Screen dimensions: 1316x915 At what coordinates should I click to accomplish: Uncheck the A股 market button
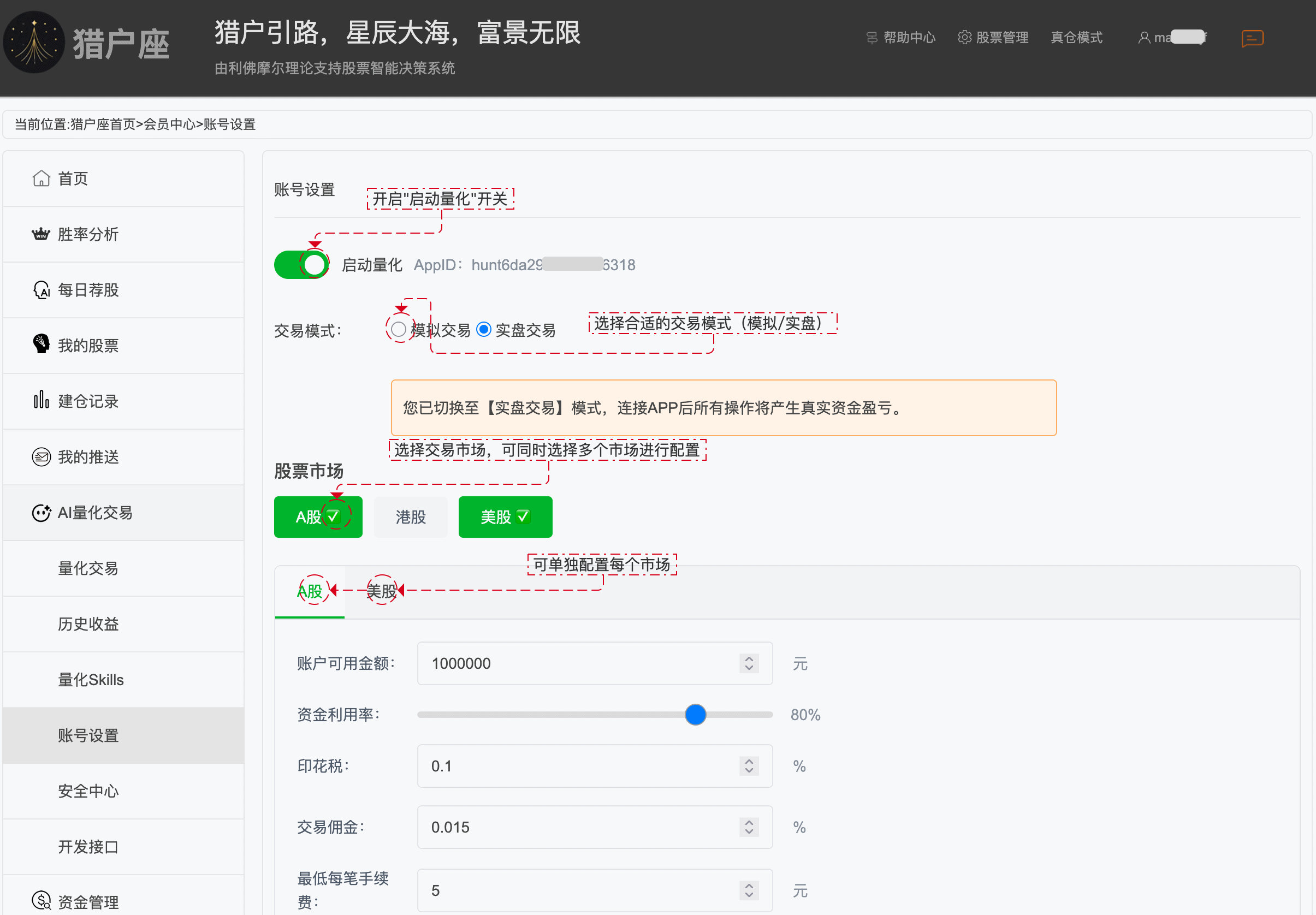318,517
